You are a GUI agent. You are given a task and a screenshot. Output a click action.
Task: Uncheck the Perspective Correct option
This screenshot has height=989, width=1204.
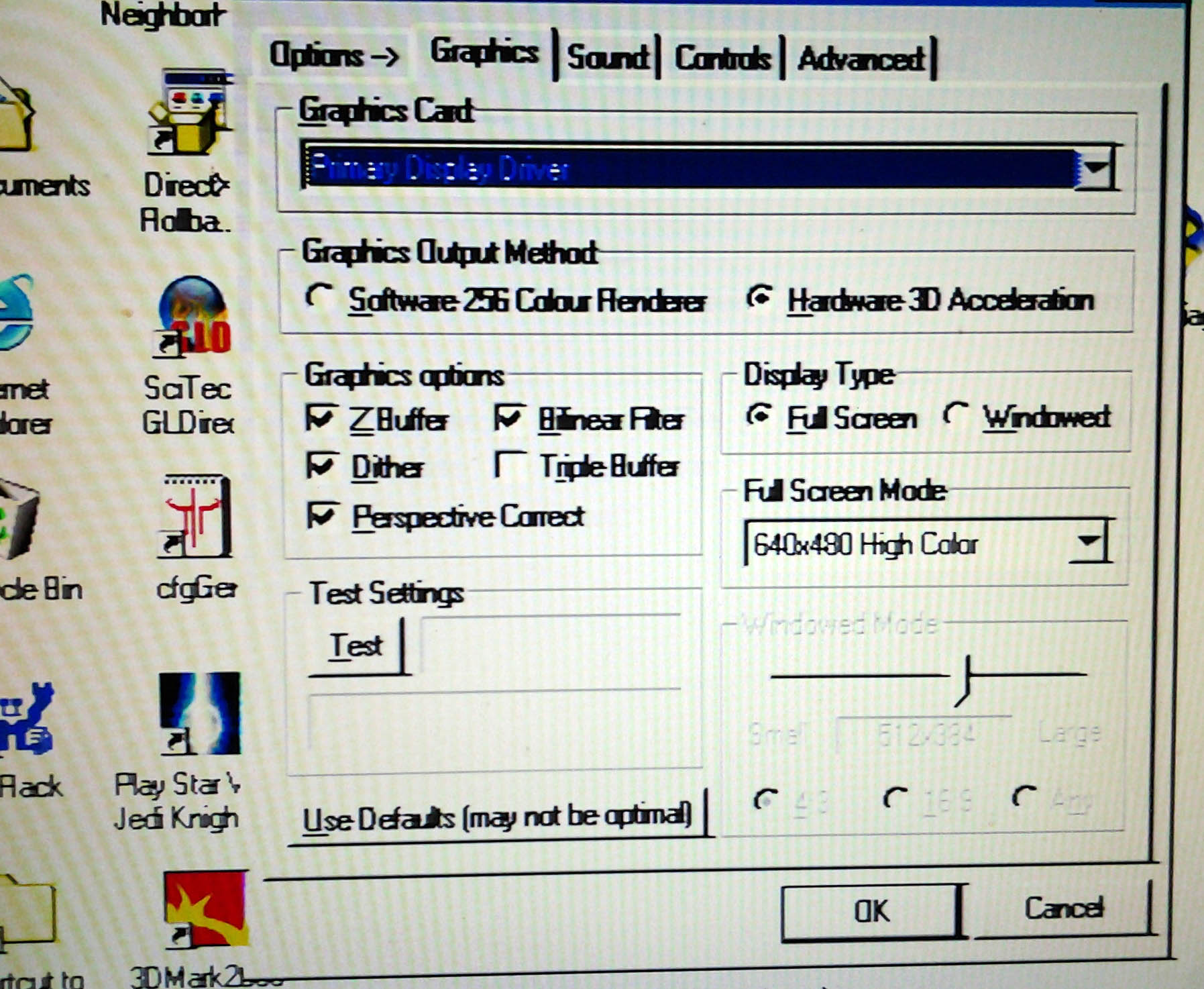point(321,515)
